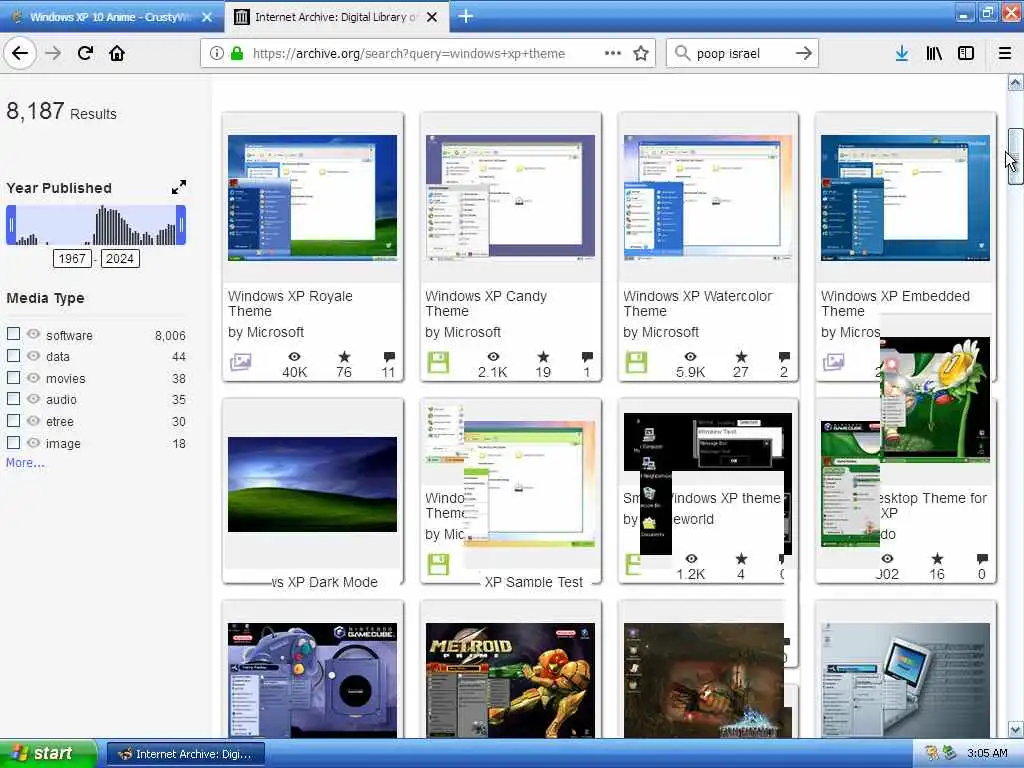Select the Internet Archive tab
This screenshot has height=768, width=1024.
[335, 17]
